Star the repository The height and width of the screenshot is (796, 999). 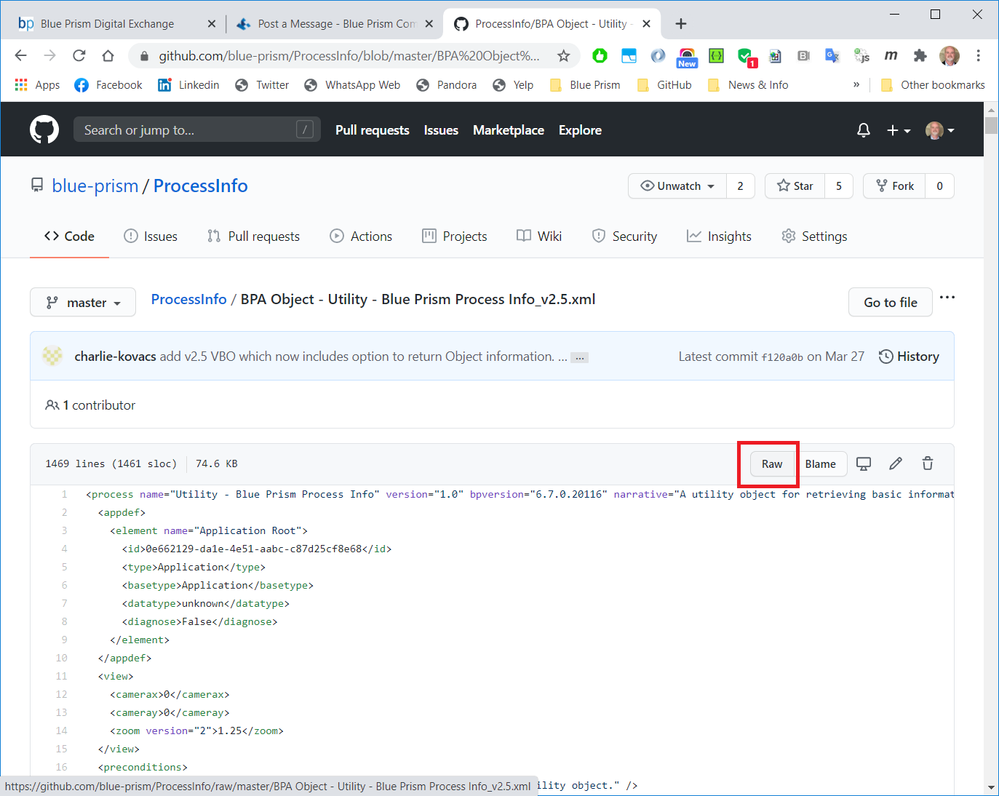tap(795, 186)
